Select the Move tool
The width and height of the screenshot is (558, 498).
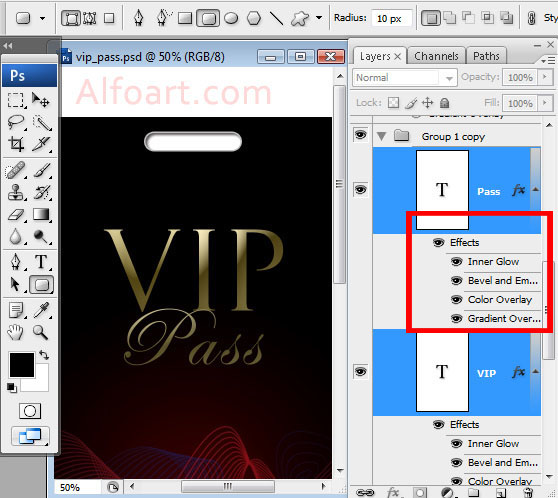[x=41, y=100]
